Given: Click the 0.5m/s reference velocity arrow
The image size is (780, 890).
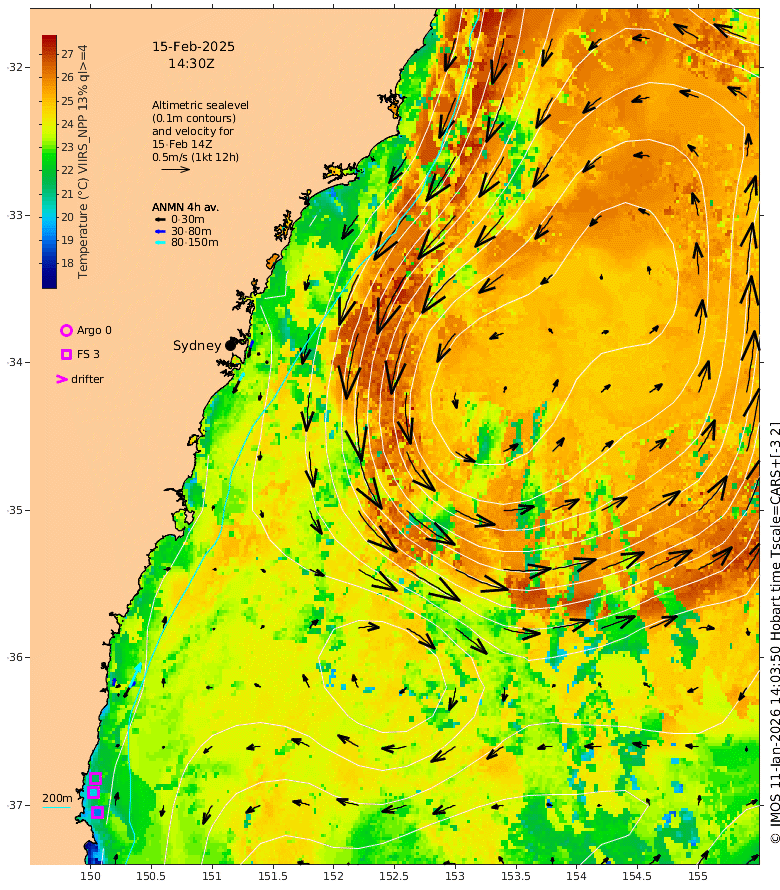Looking at the screenshot, I should click(176, 169).
